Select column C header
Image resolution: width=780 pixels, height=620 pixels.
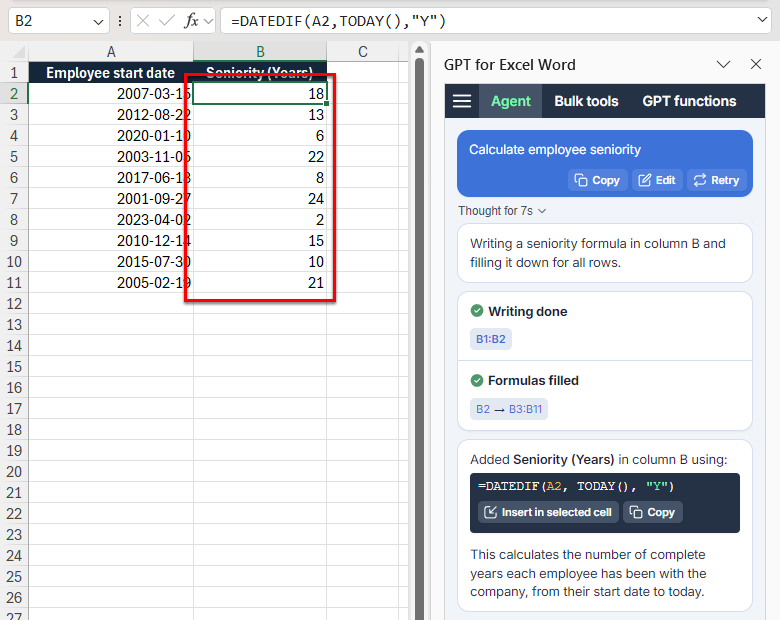click(x=363, y=52)
